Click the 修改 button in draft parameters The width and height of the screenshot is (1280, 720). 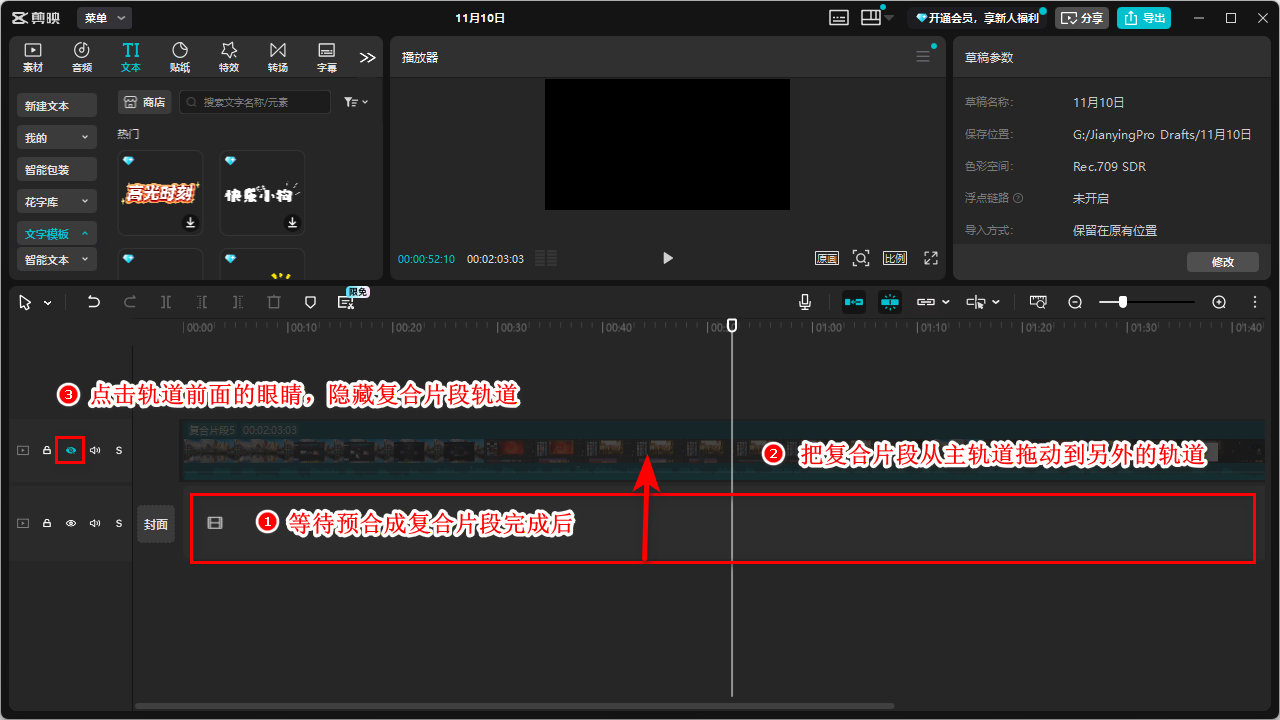pos(1222,262)
